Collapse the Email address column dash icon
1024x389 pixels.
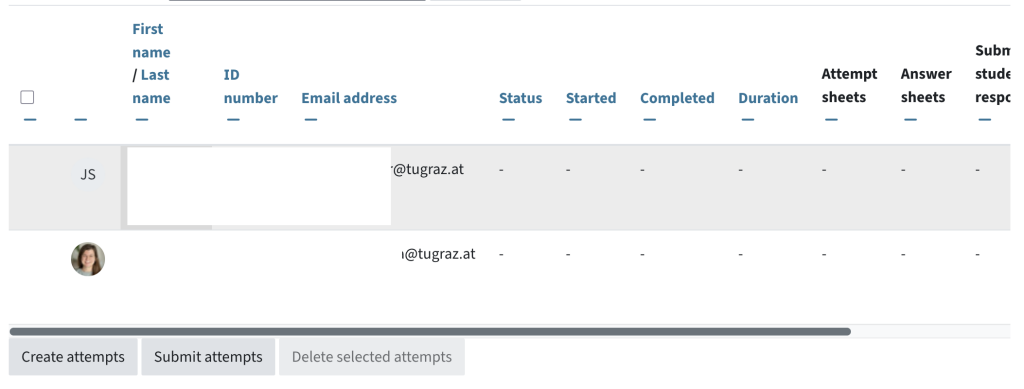click(x=310, y=119)
